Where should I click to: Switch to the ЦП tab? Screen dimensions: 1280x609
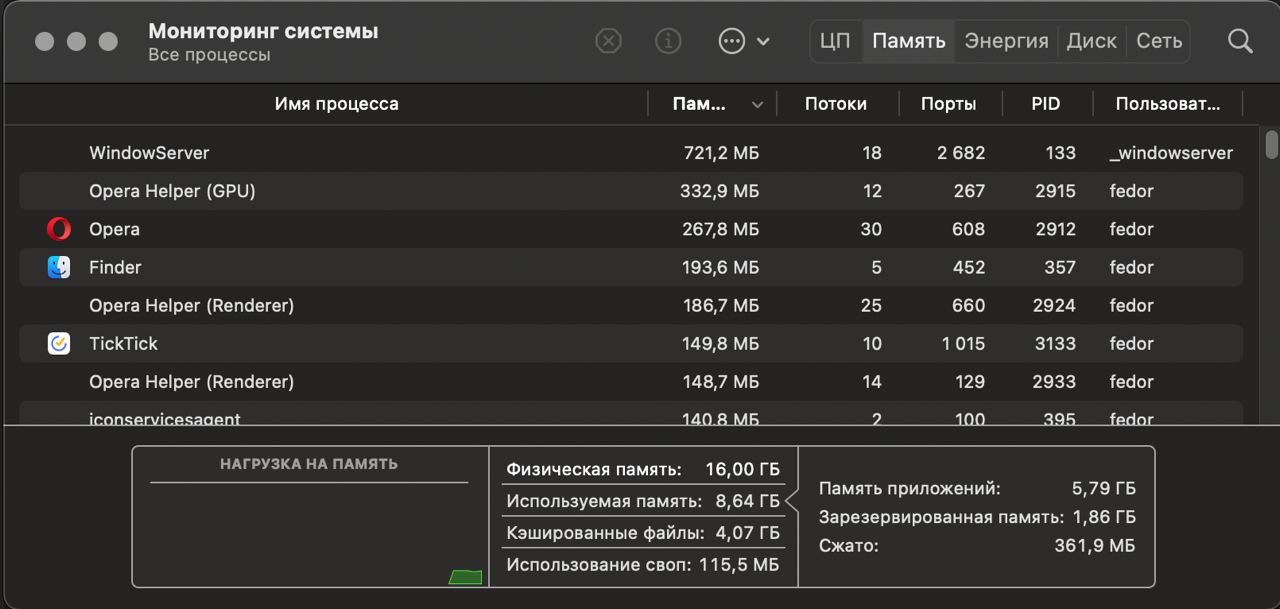[835, 41]
